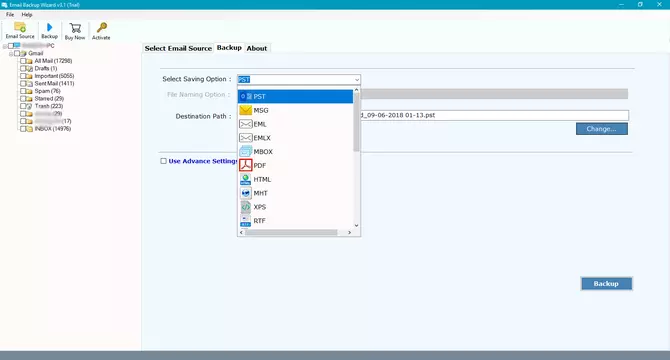Collapse the Gmail tree node

tap(11, 54)
